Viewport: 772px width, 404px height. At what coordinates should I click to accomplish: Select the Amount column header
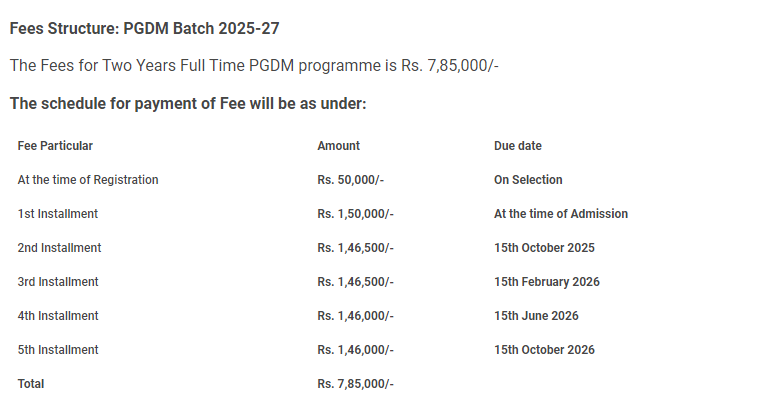pyautogui.click(x=338, y=146)
